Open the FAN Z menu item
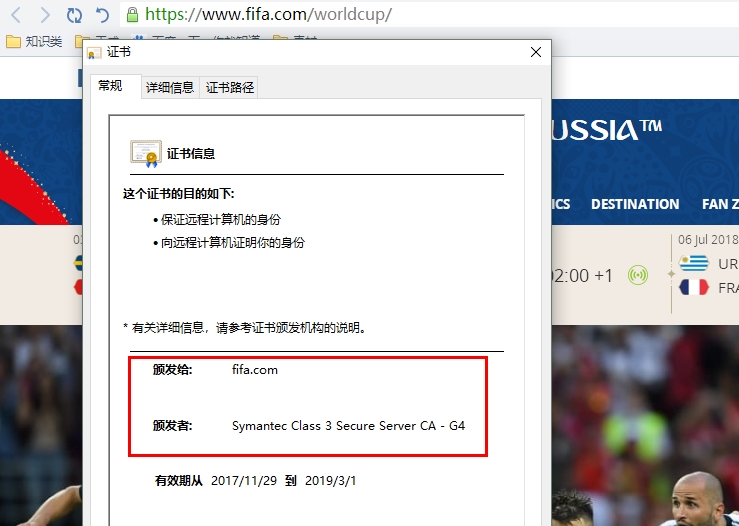The height and width of the screenshot is (526, 739). [720, 204]
